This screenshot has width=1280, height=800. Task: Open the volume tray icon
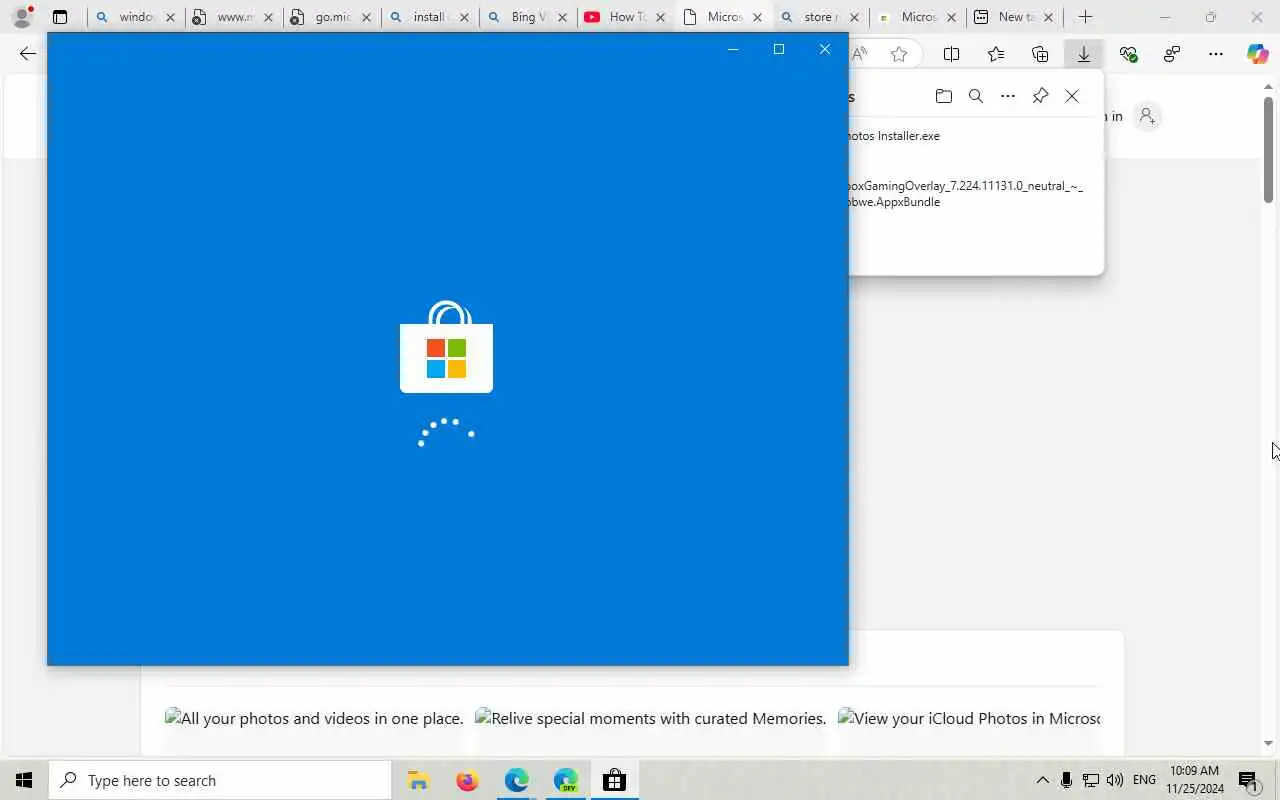click(1115, 780)
